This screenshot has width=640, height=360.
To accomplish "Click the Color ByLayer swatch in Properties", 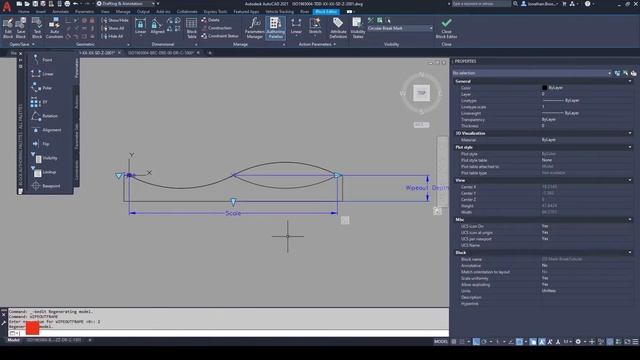I will click(544, 88).
